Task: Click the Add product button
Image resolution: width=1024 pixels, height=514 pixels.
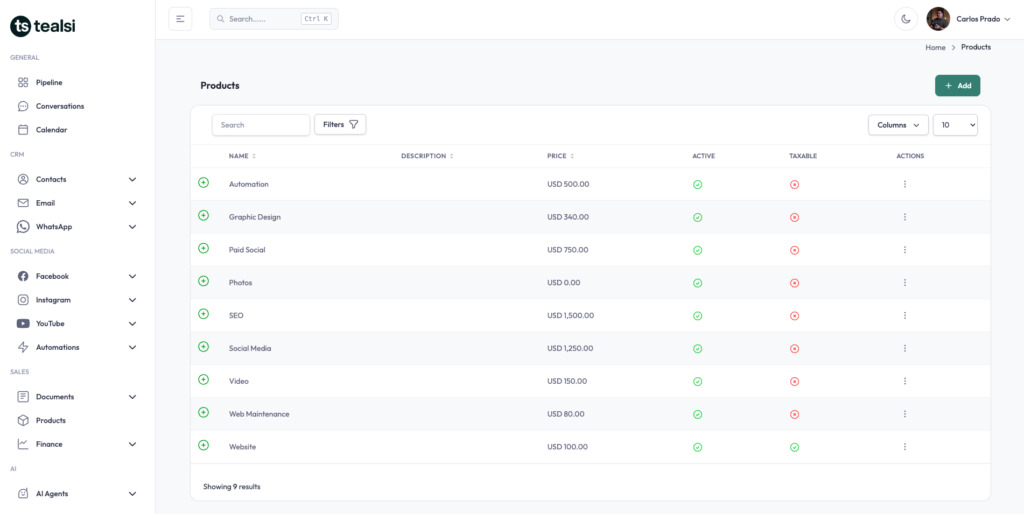Action: 957,86
